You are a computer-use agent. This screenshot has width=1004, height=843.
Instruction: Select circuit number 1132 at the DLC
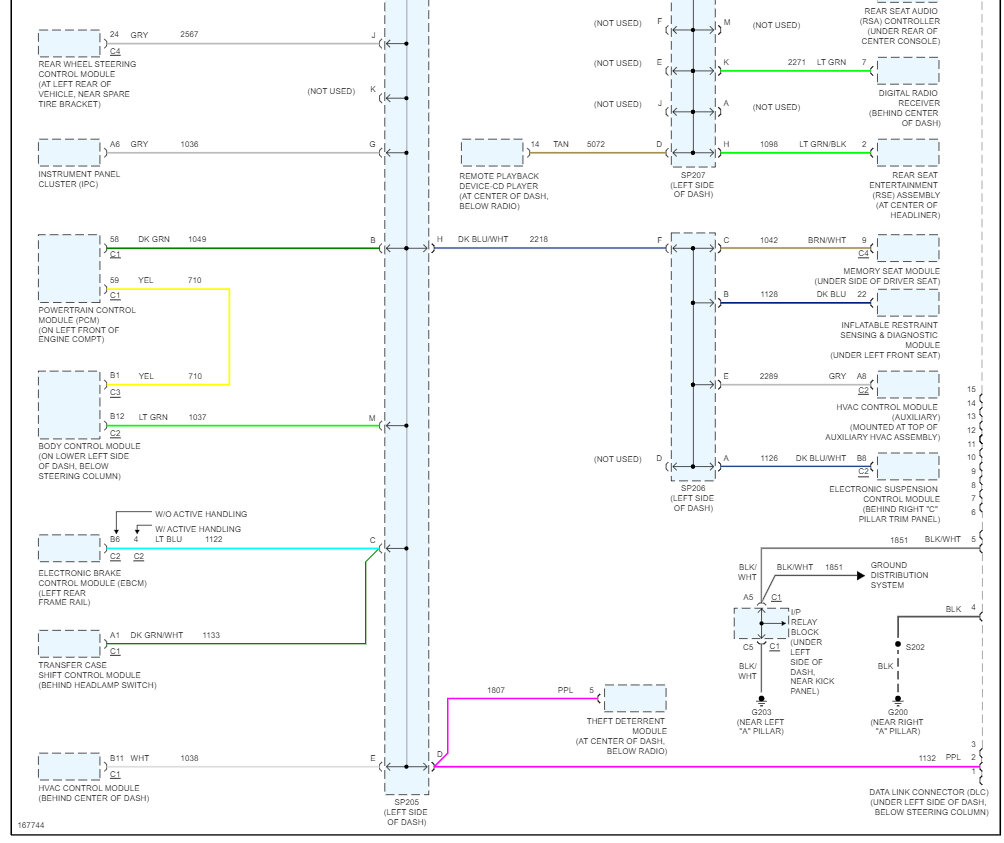[927, 758]
